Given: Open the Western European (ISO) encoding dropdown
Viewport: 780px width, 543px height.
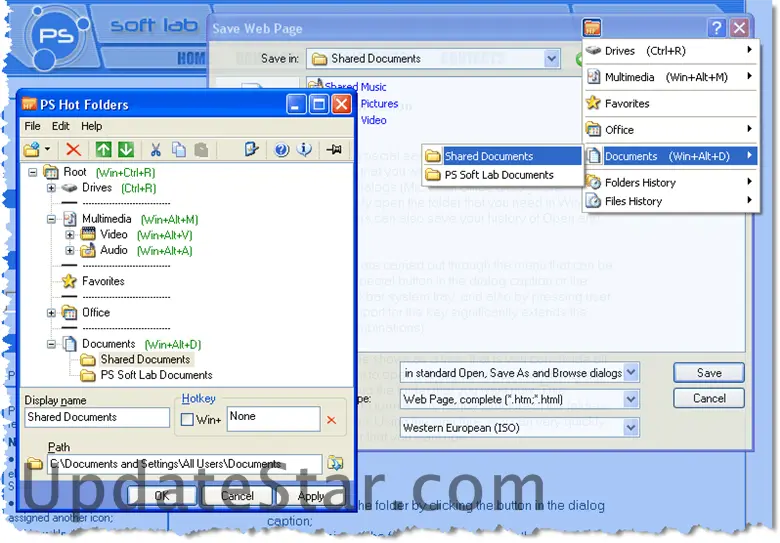Looking at the screenshot, I should click(x=631, y=428).
